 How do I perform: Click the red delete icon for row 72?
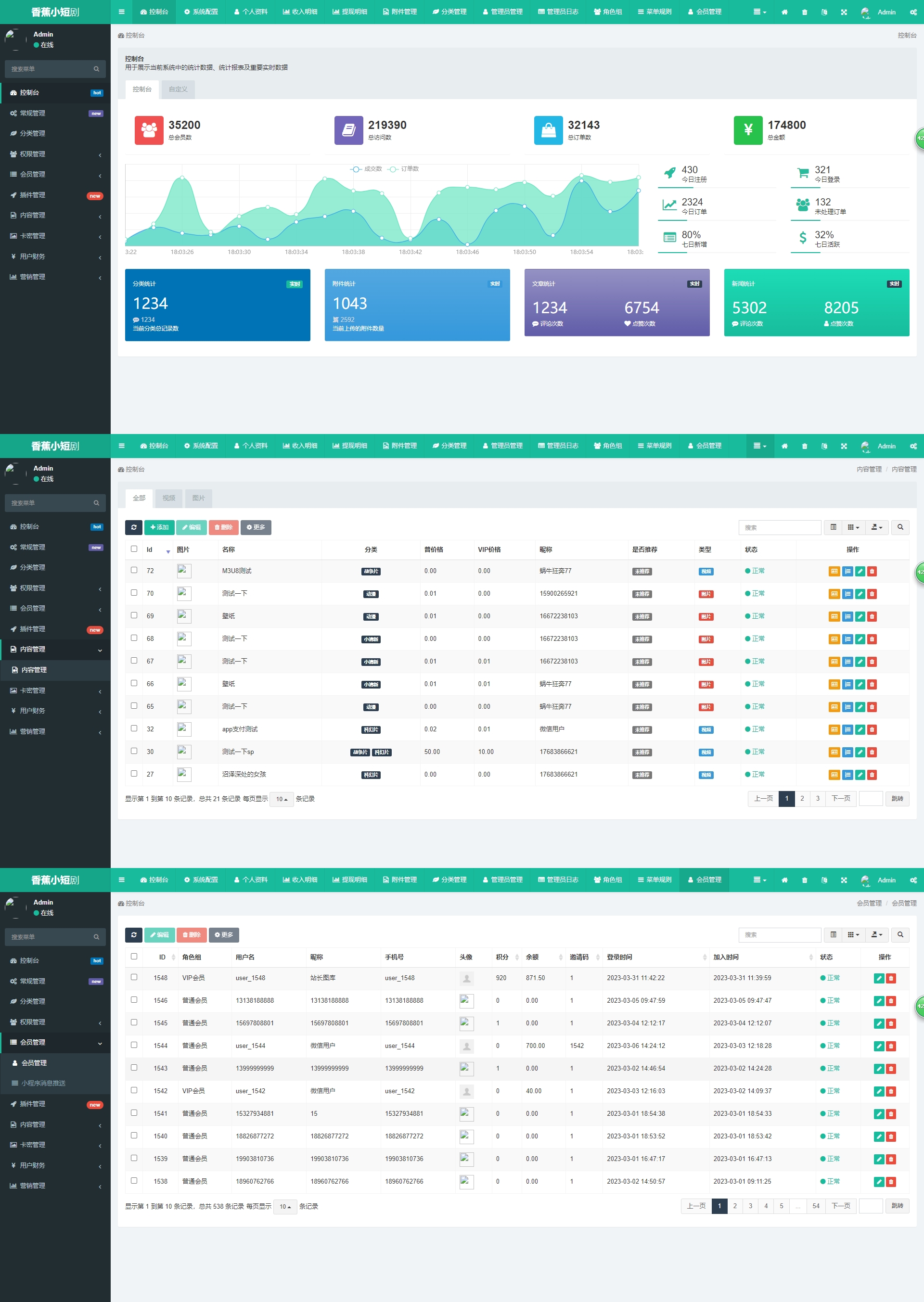(x=872, y=572)
